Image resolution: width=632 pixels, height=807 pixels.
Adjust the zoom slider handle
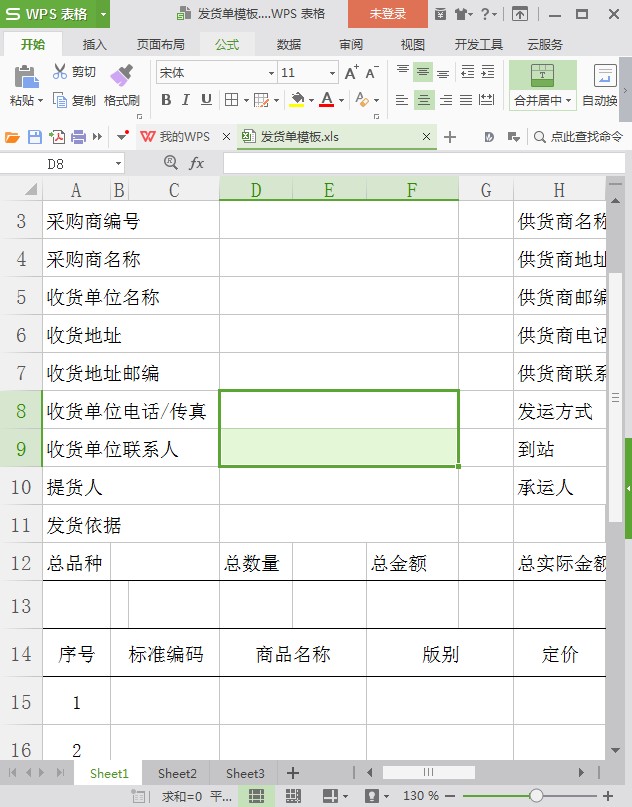click(x=536, y=796)
